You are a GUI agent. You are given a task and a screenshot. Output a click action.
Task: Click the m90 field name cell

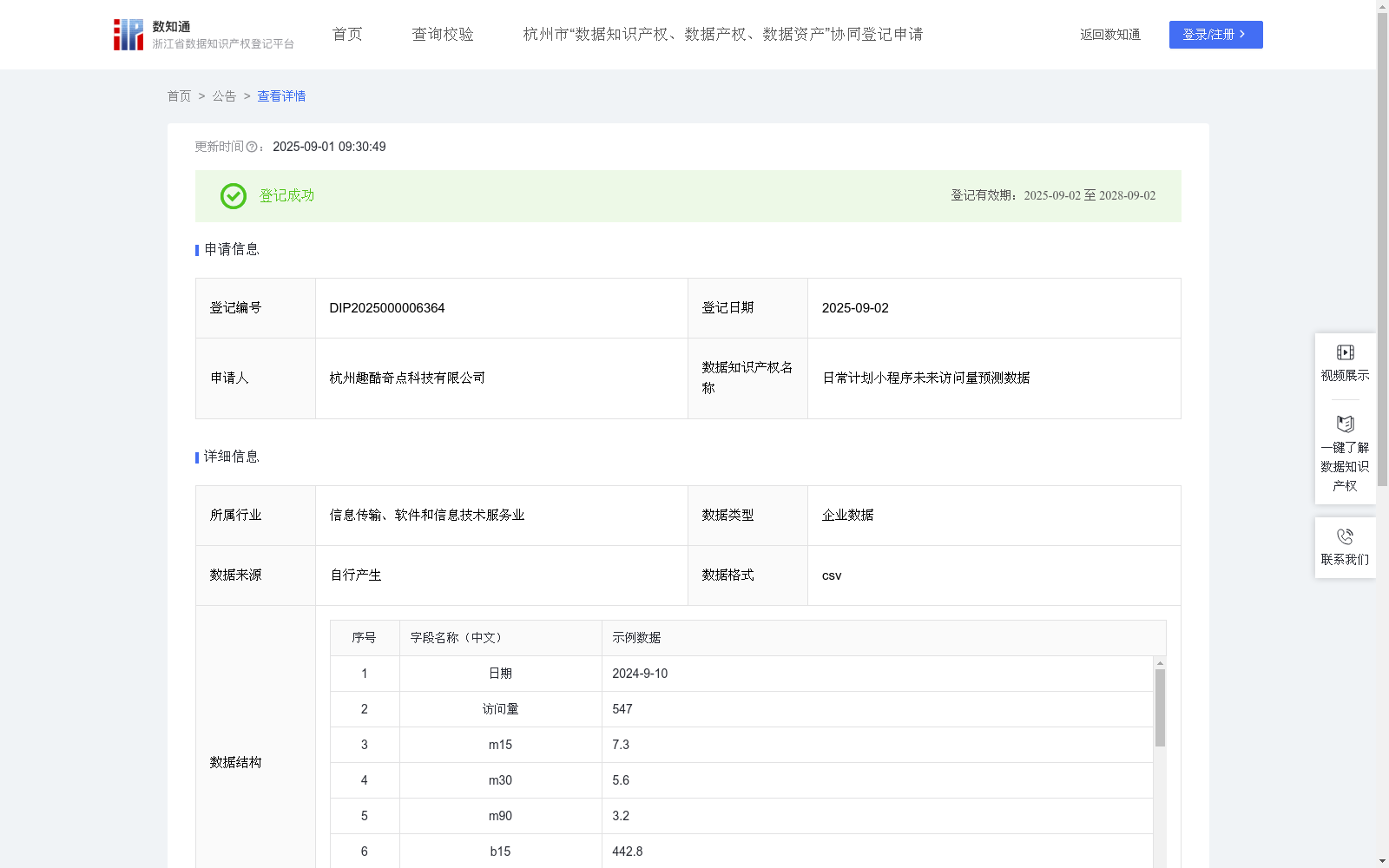coord(500,816)
